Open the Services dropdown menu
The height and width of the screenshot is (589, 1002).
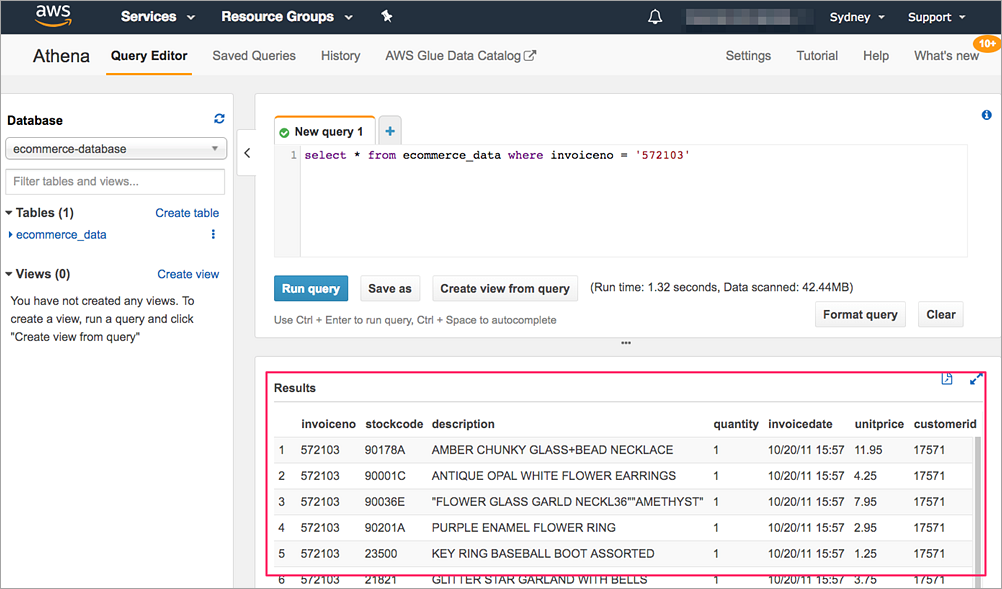(x=158, y=17)
